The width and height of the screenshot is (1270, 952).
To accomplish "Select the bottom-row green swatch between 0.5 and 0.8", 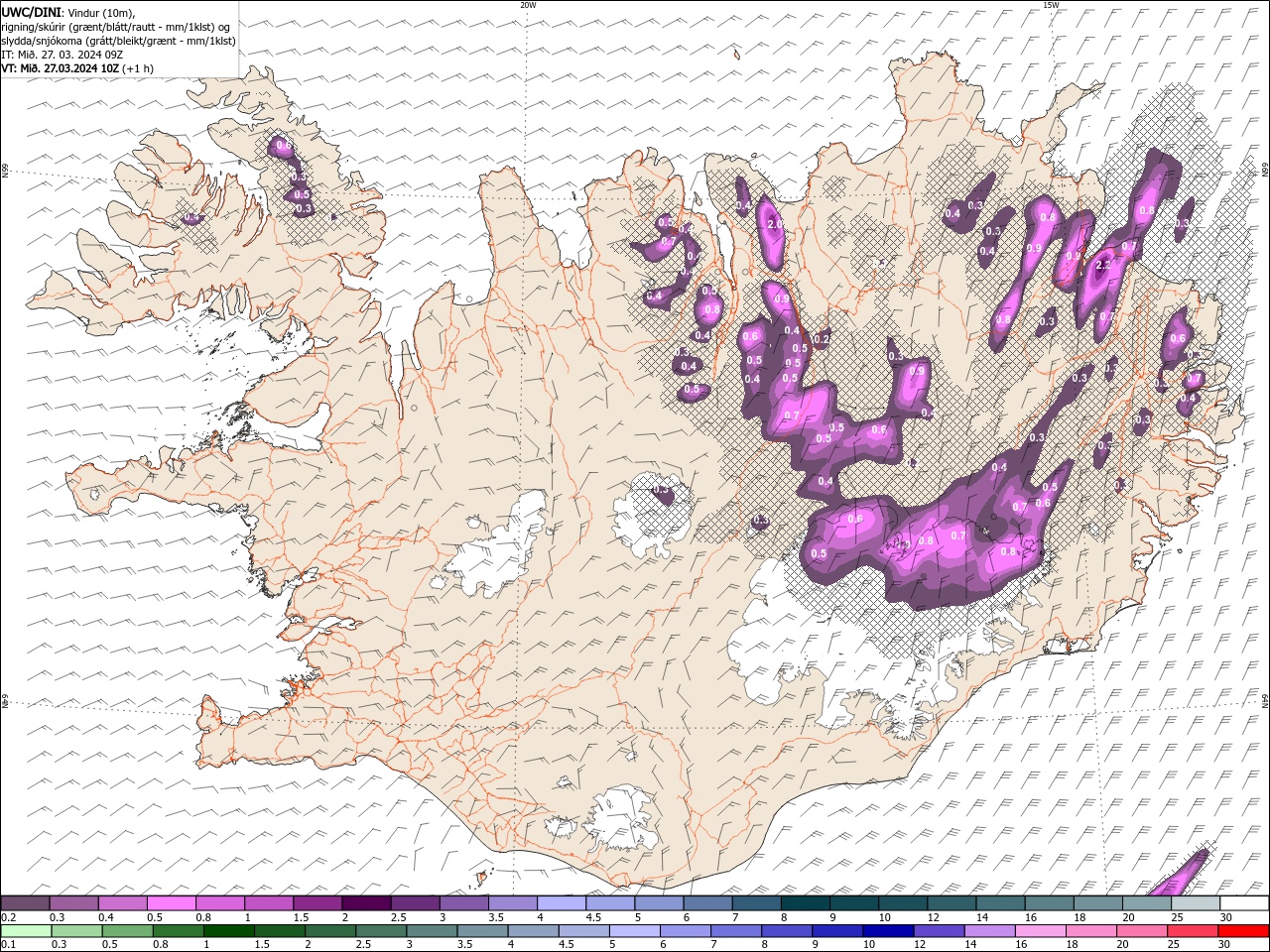I will (x=129, y=931).
